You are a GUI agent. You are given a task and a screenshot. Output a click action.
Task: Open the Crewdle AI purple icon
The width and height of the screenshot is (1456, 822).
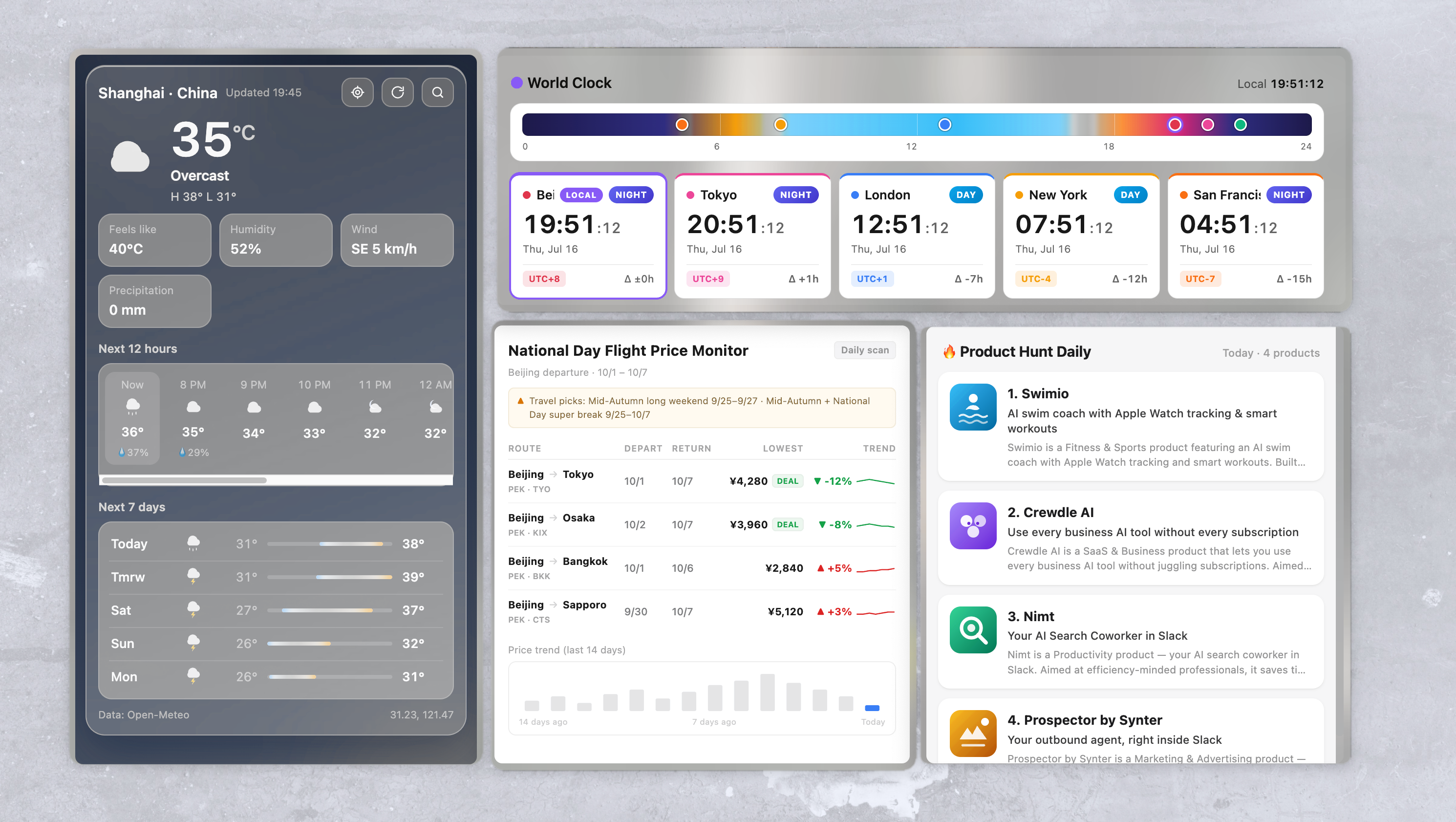973,526
